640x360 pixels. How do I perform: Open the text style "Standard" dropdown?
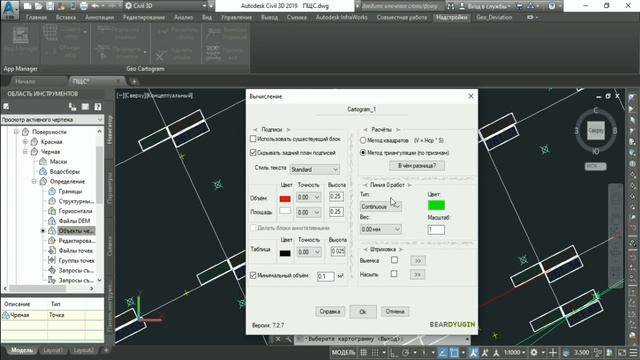point(314,169)
